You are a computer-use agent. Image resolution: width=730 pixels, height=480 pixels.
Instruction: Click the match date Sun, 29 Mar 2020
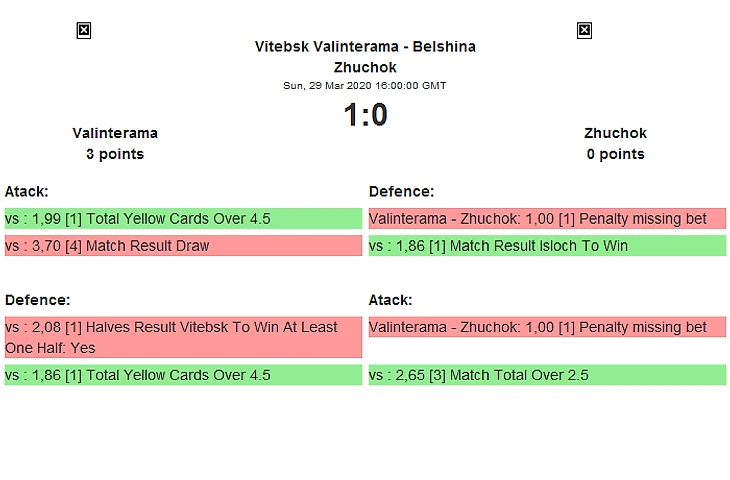pos(365,86)
